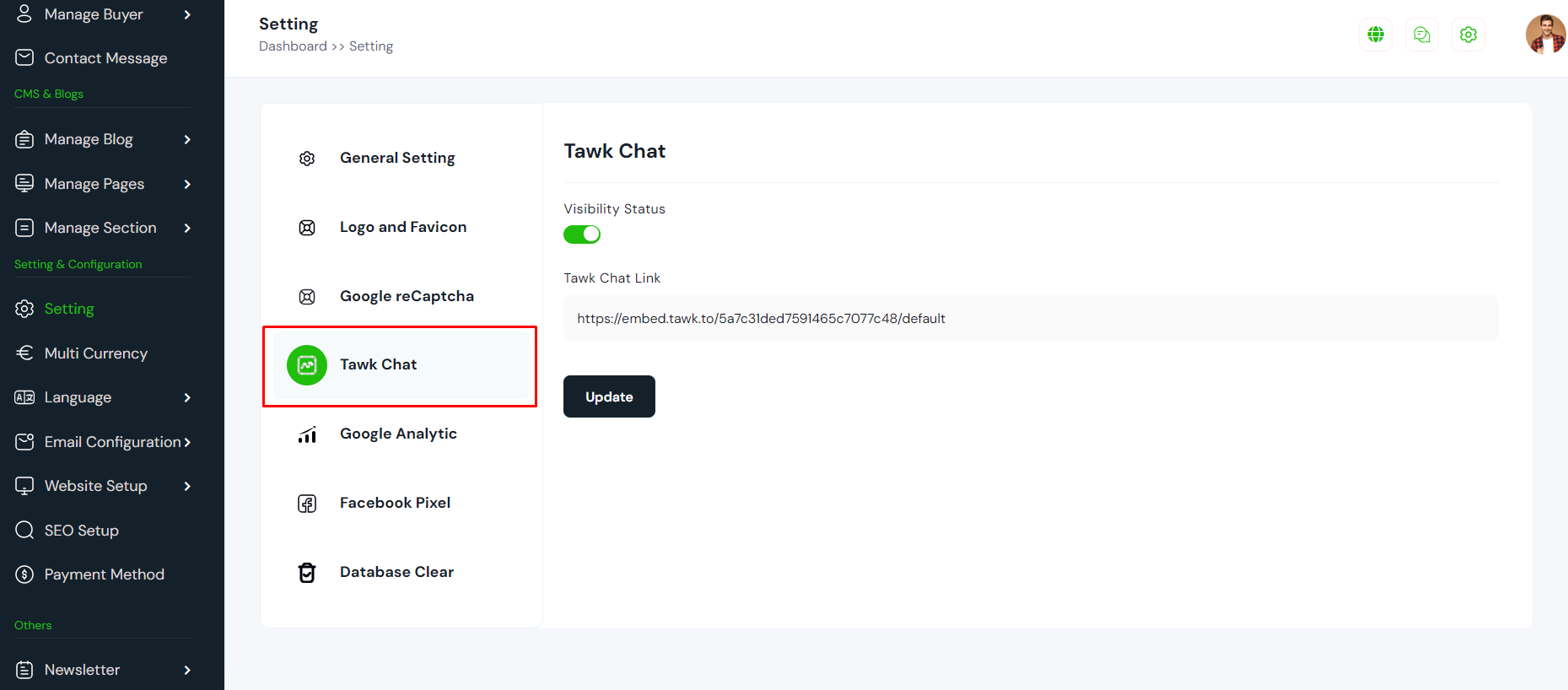Open the user profile avatar
This screenshot has height=690, width=1568.
pyautogui.click(x=1545, y=35)
